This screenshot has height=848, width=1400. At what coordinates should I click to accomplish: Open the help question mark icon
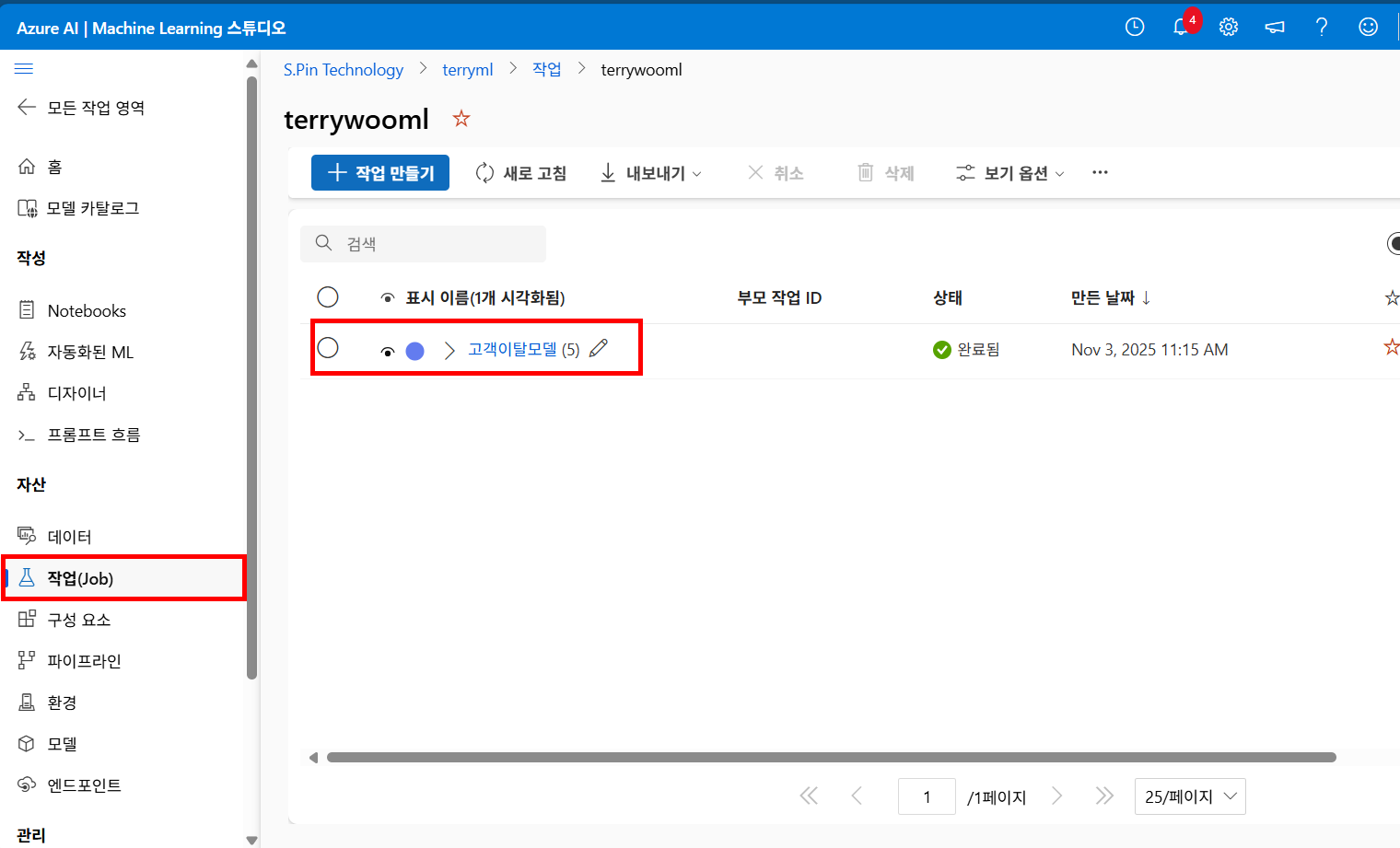tap(1322, 28)
